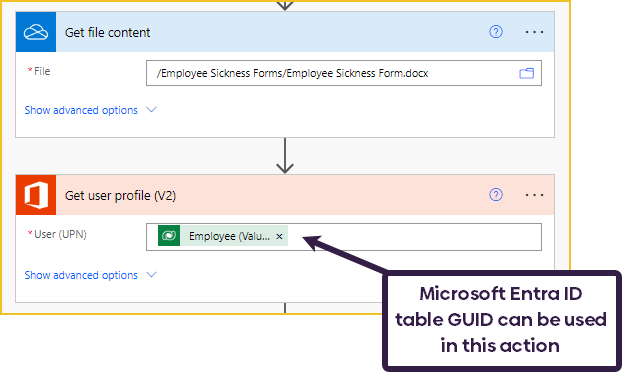
Task: Open help for Get user profile (V2)
Action: (495, 195)
